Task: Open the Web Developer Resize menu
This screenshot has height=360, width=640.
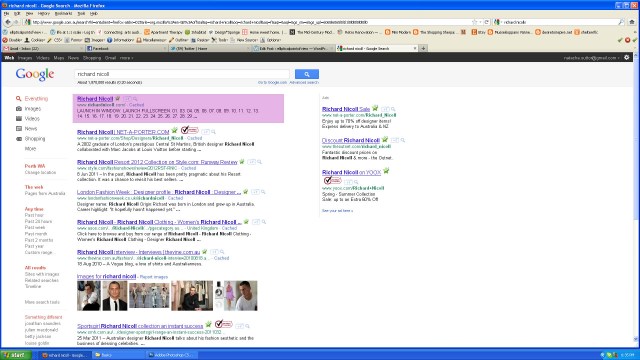Action: [x=200, y=40]
